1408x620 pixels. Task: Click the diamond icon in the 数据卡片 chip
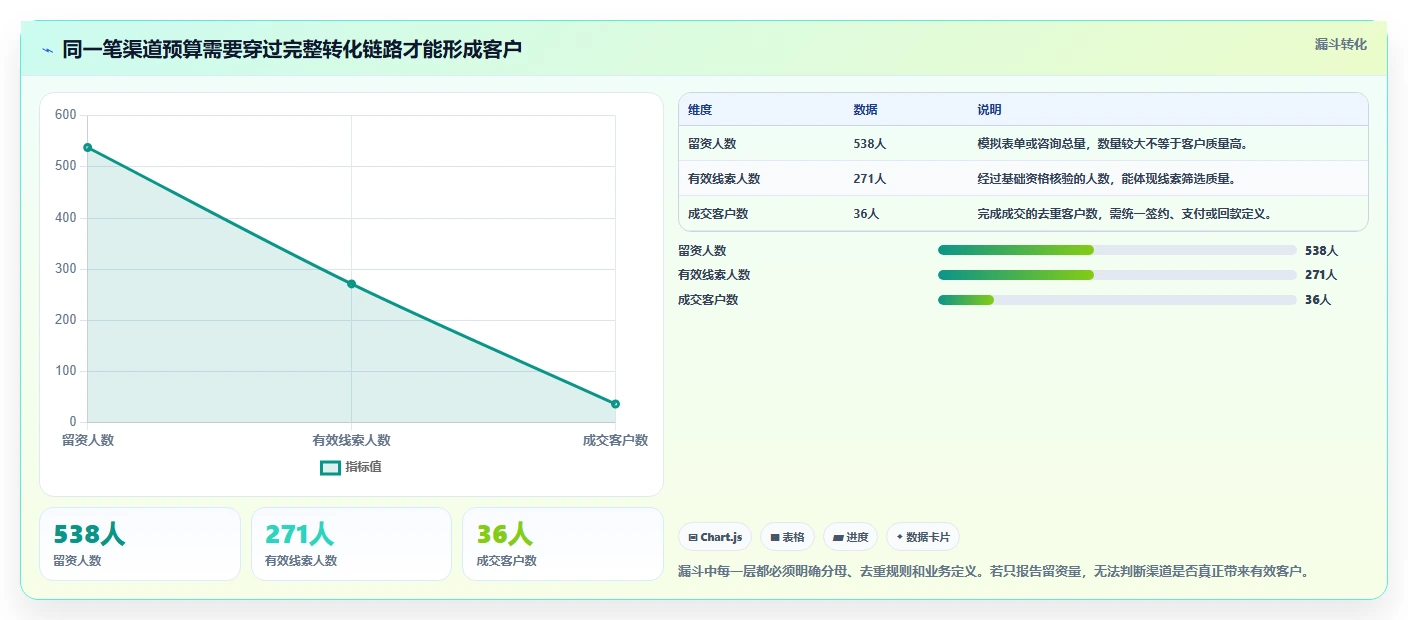(x=900, y=537)
